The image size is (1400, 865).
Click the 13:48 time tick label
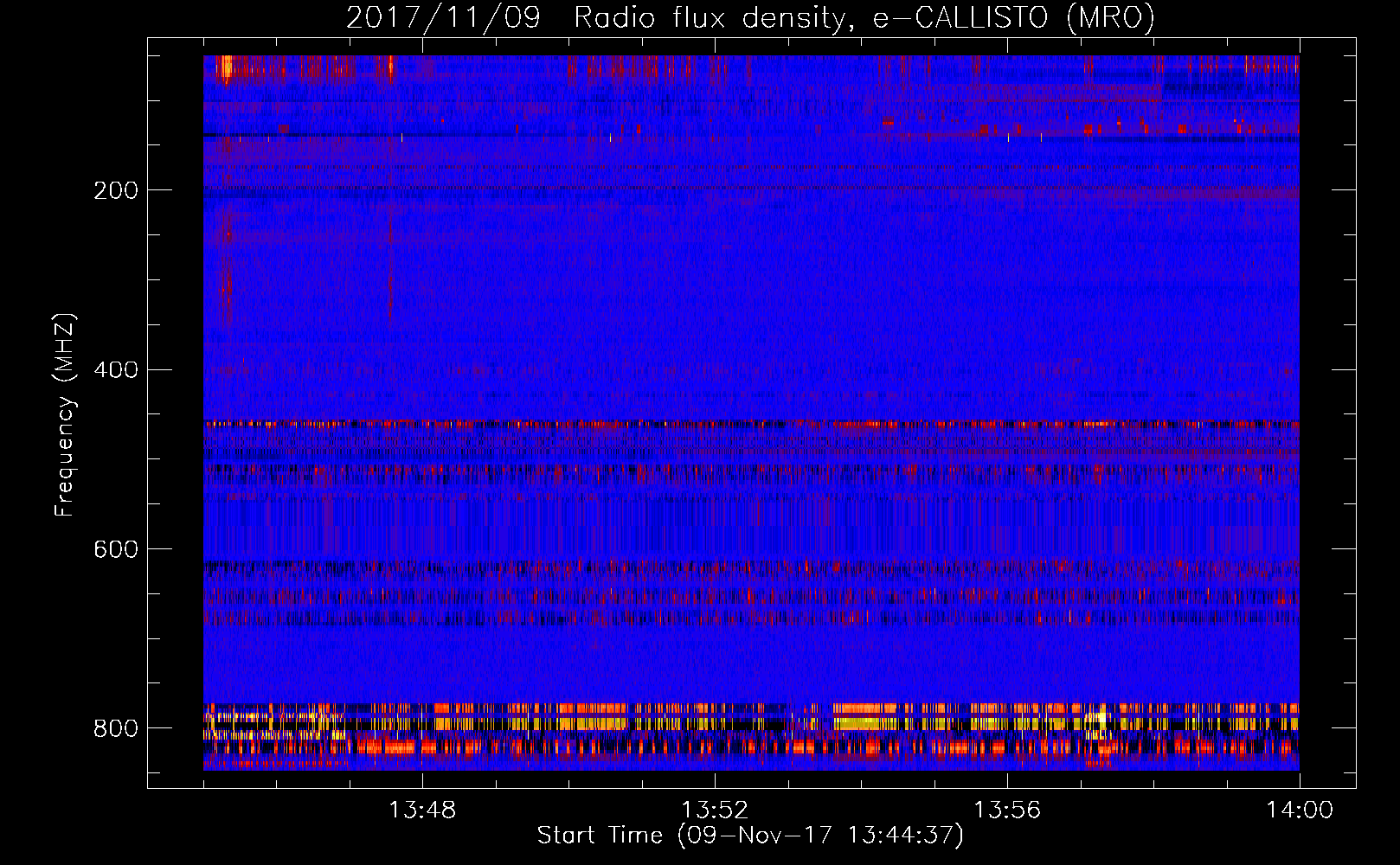(x=422, y=811)
